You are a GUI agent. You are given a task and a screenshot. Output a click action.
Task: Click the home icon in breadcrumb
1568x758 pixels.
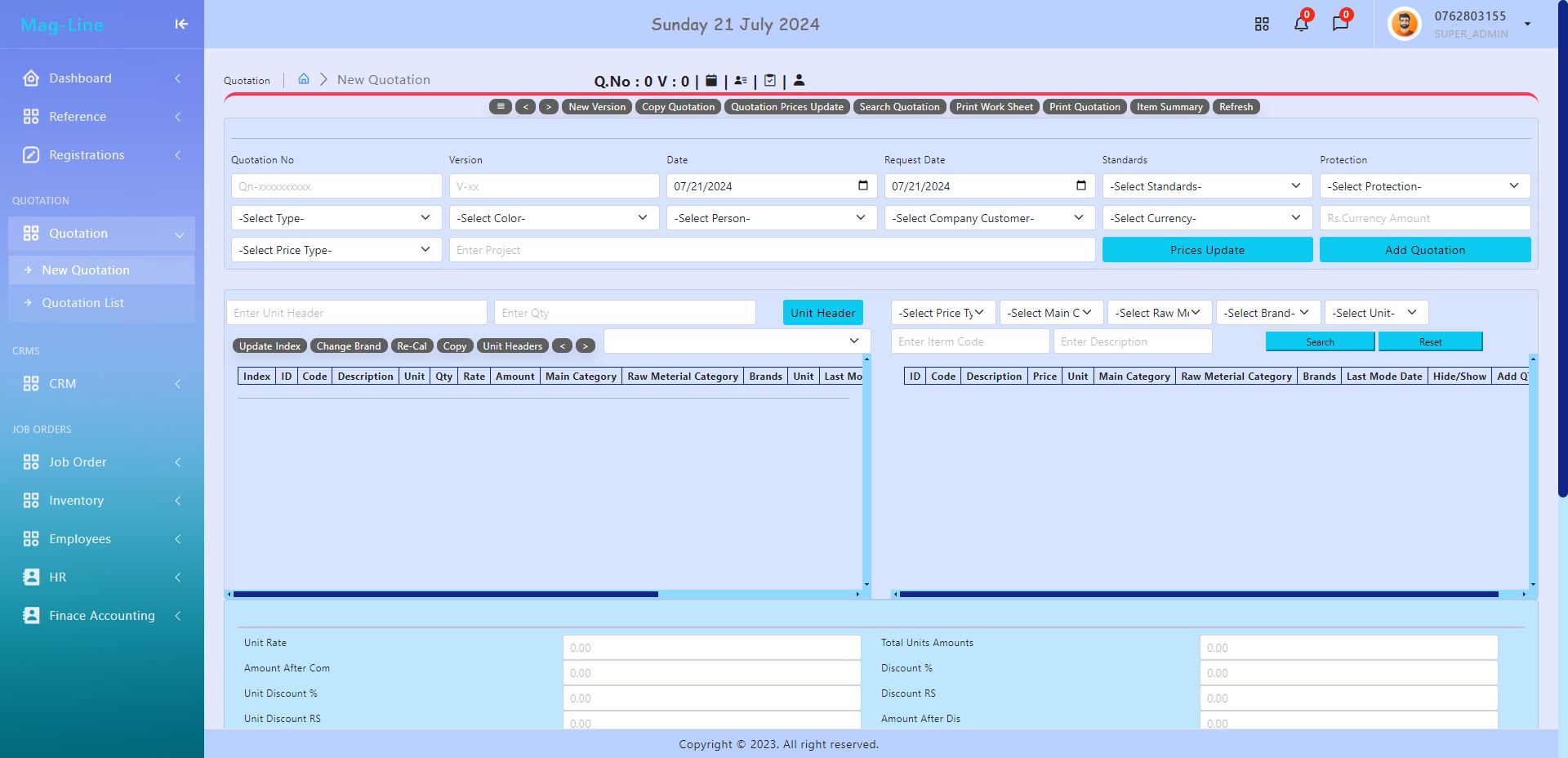point(304,79)
